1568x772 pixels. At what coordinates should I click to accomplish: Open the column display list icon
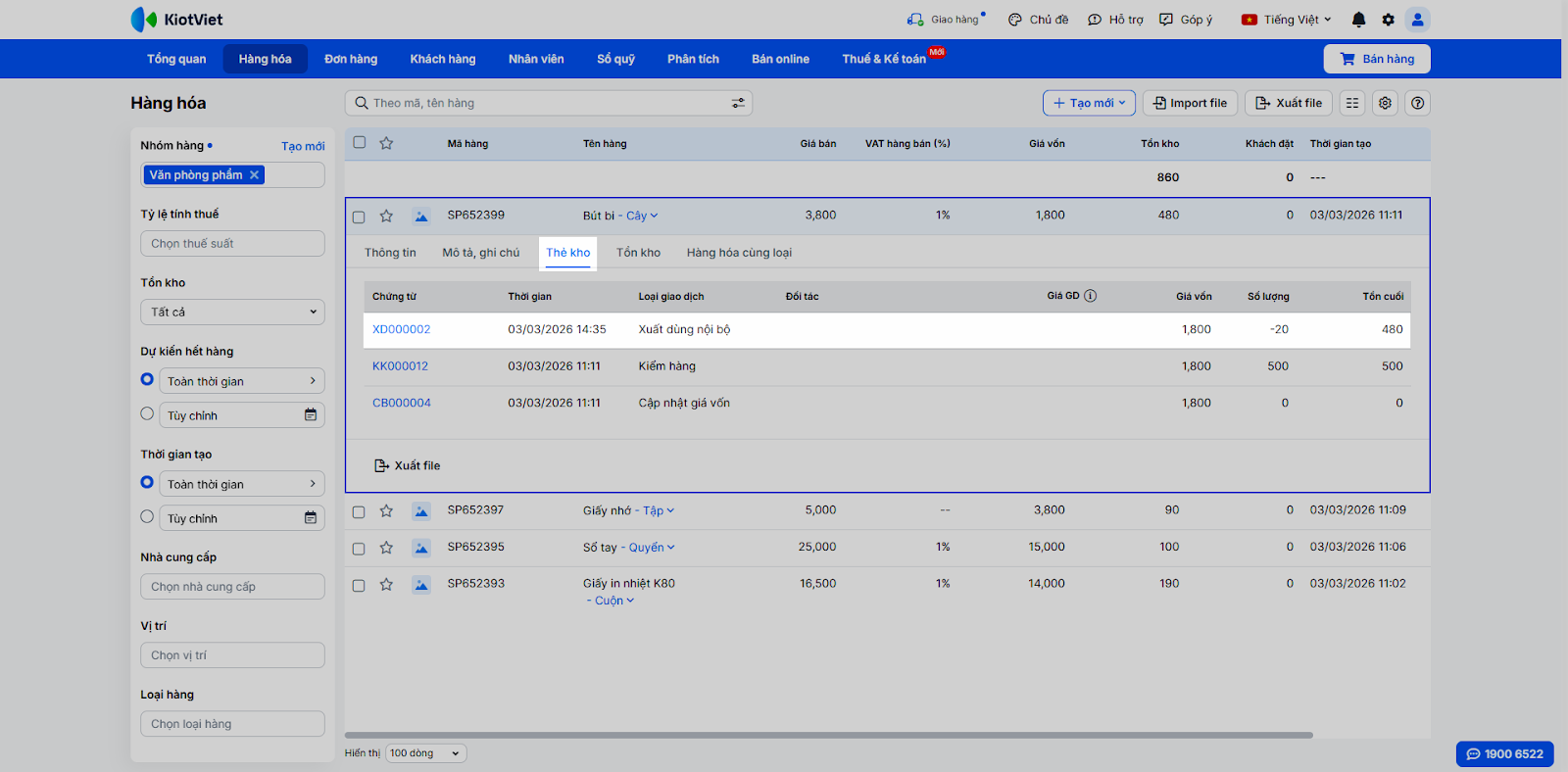tap(1352, 103)
